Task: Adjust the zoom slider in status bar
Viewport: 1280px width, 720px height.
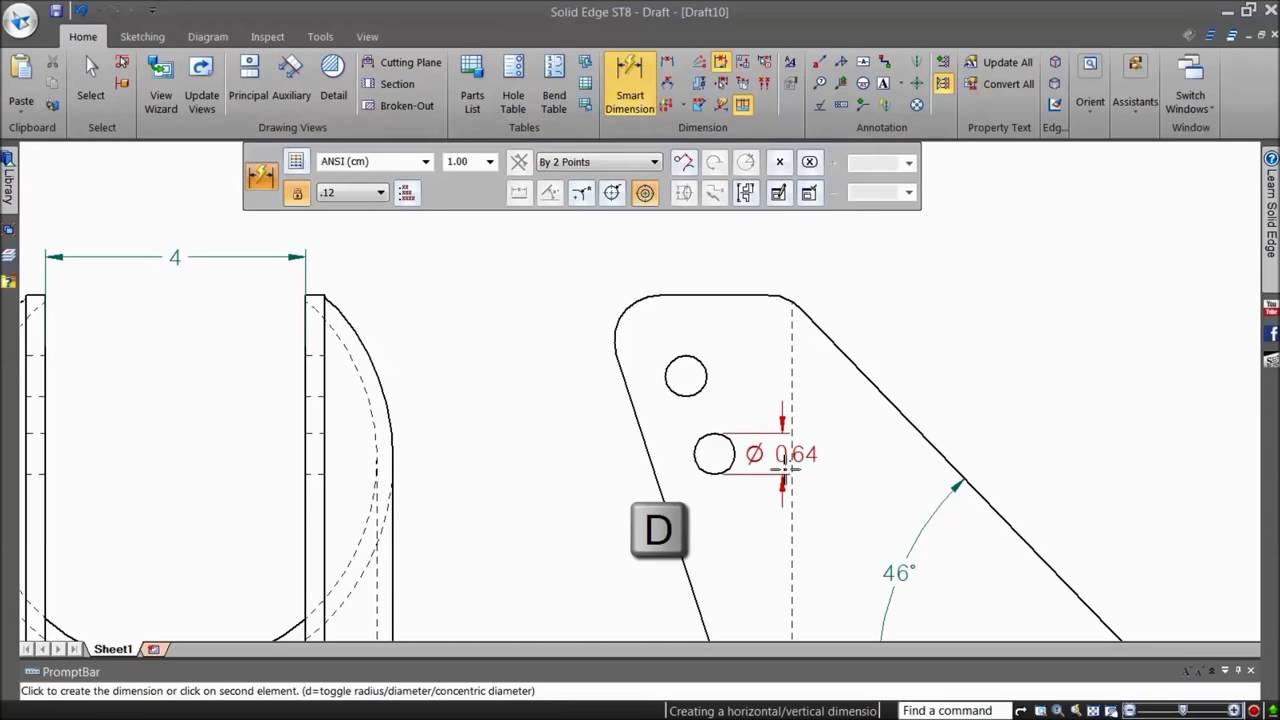Action: tap(1182, 710)
